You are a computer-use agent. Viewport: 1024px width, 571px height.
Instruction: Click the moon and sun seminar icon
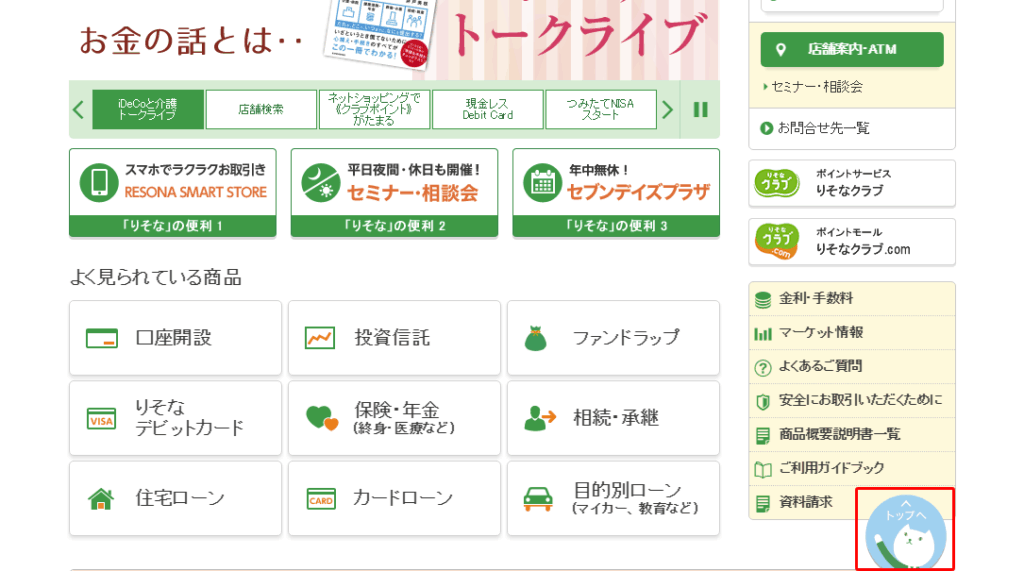point(321,182)
